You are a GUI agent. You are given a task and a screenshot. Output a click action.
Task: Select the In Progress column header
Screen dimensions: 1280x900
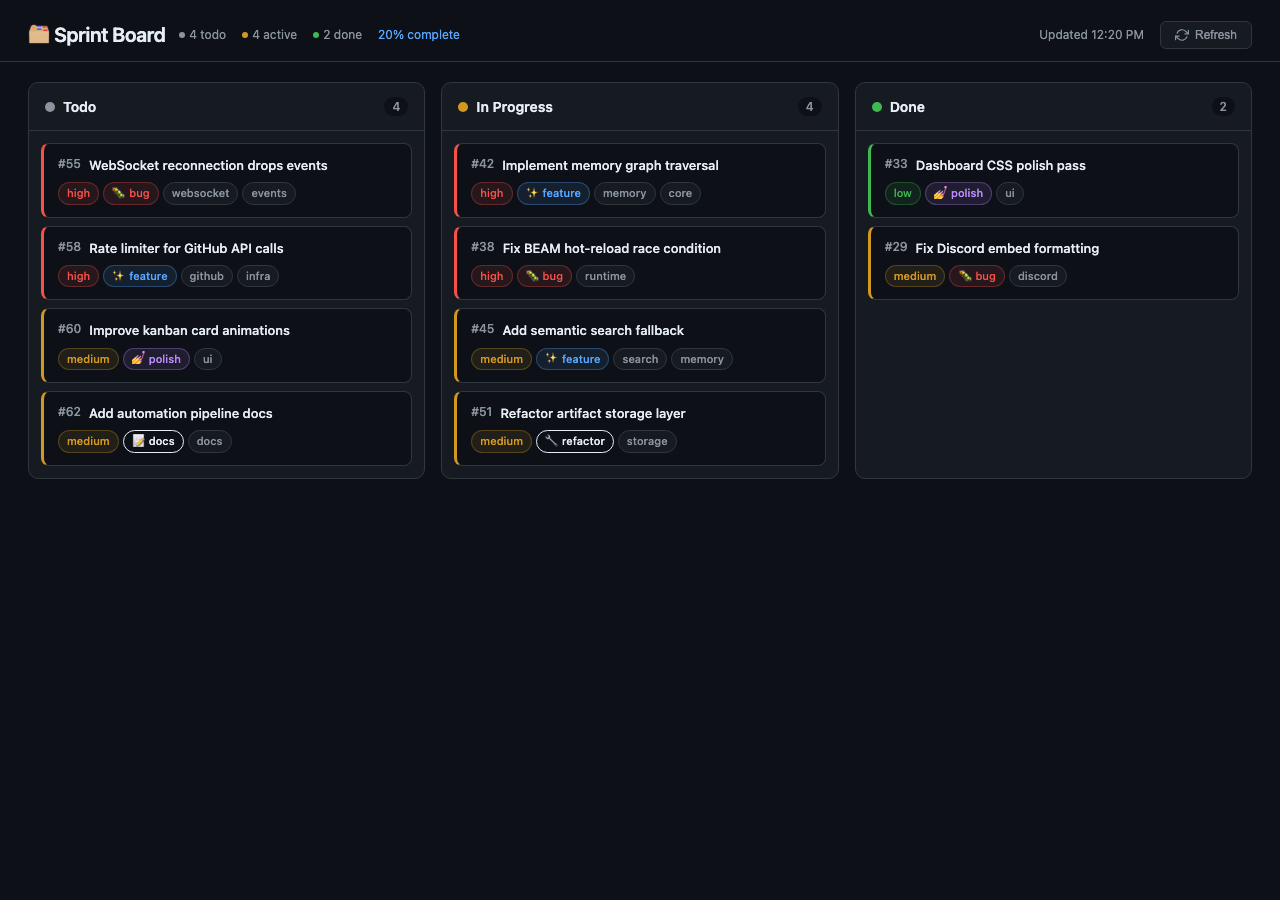514,107
